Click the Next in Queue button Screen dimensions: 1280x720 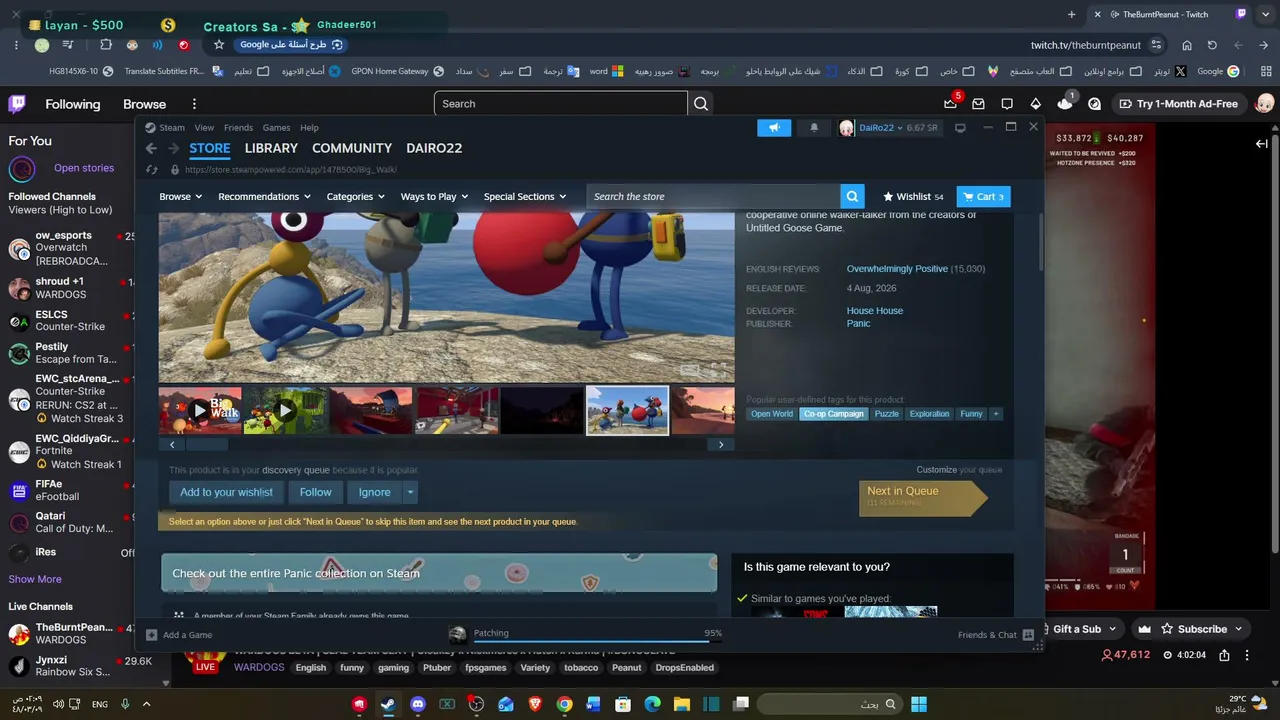[x=922, y=497]
